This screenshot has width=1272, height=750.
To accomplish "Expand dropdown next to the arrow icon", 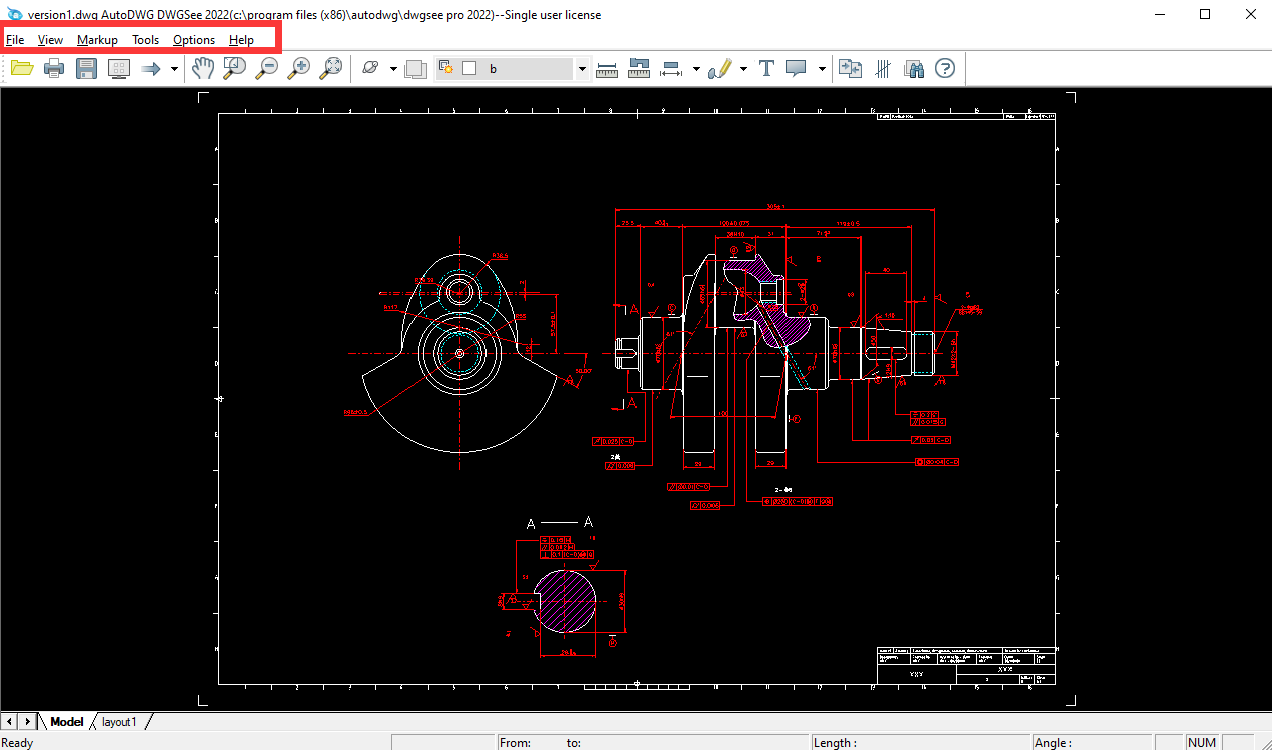I will [174, 69].
